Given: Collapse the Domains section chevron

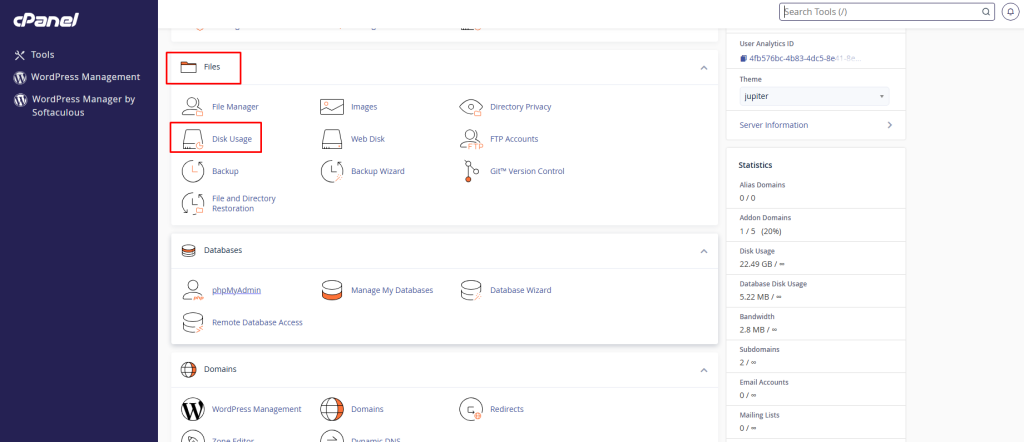Looking at the screenshot, I should pos(703,369).
